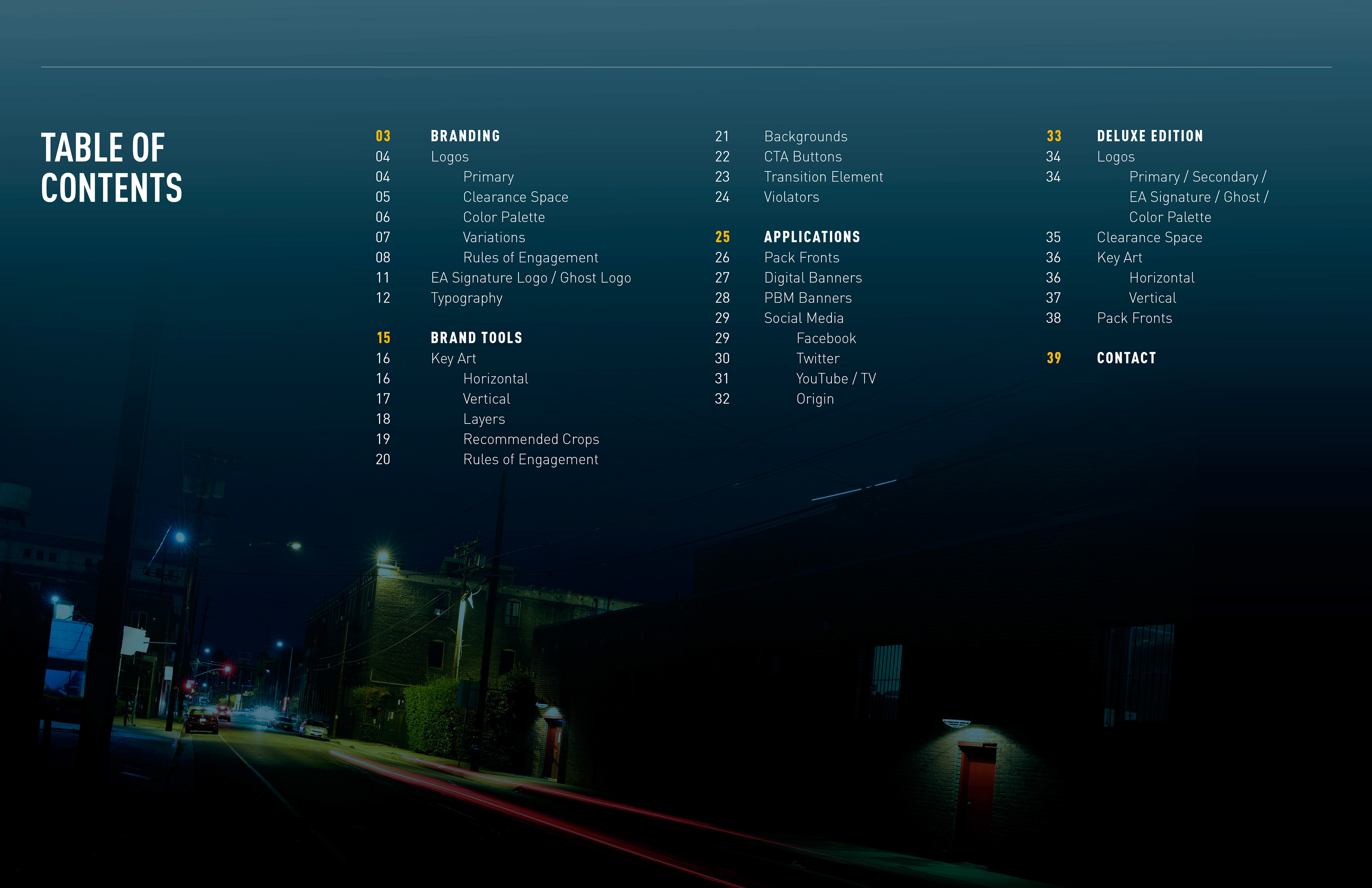Select 'Color Palette' on page 06
Image resolution: width=1372 pixels, height=888 pixels.
click(x=503, y=217)
